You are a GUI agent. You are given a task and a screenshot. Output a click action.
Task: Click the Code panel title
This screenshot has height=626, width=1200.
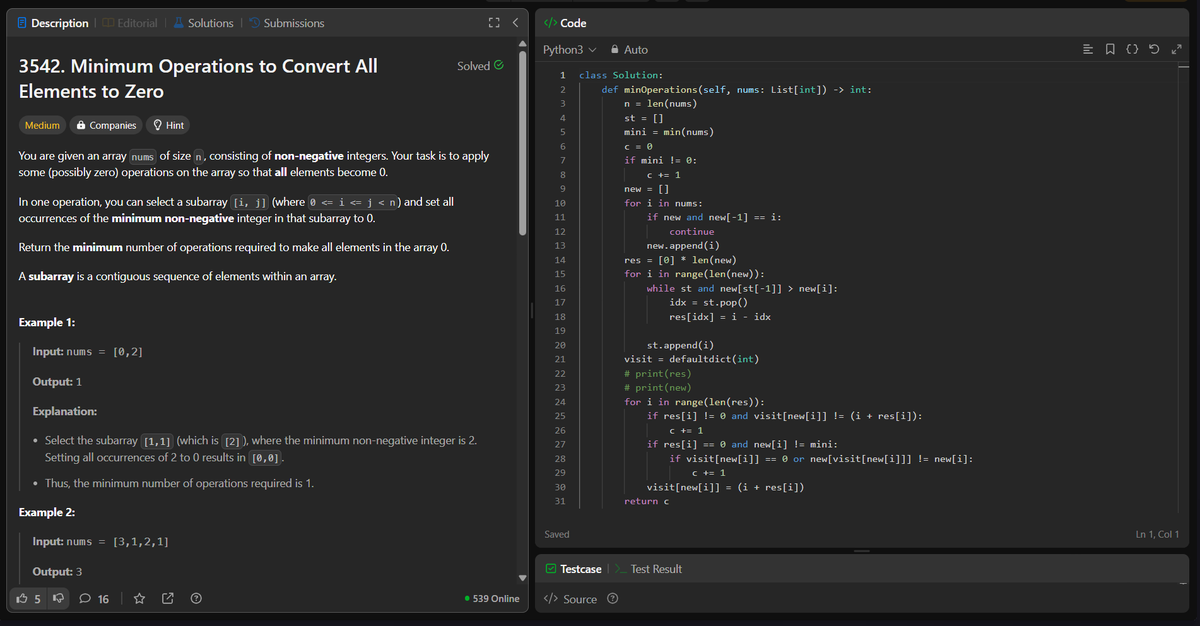coord(574,23)
